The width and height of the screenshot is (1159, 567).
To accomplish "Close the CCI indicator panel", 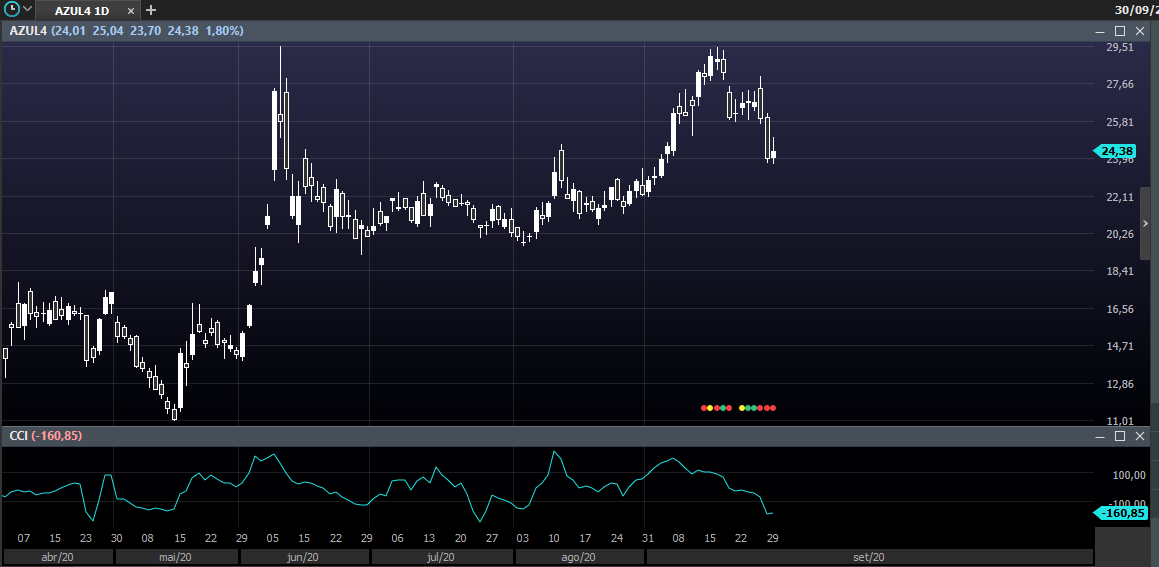I will (x=1140, y=436).
